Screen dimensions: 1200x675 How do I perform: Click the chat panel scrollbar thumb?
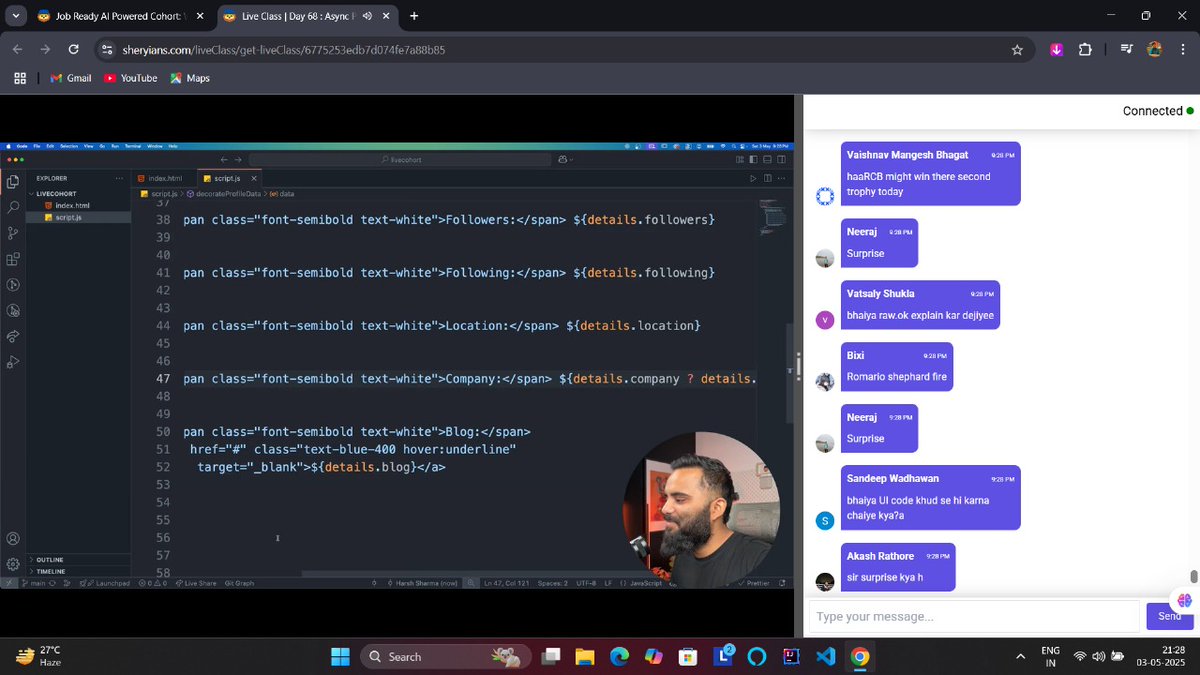click(x=1193, y=577)
